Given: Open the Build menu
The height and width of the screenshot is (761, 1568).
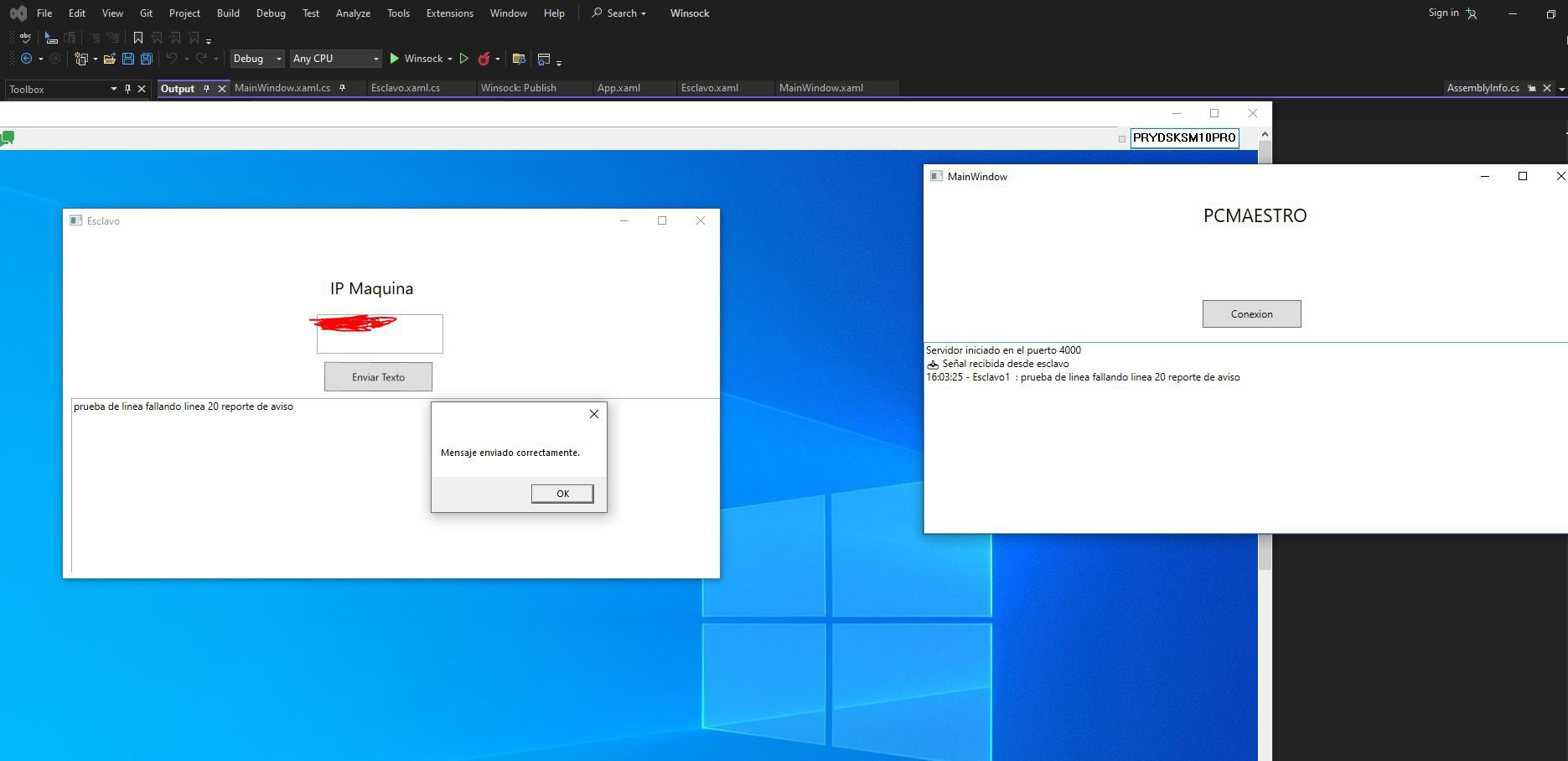Looking at the screenshot, I should (x=228, y=13).
